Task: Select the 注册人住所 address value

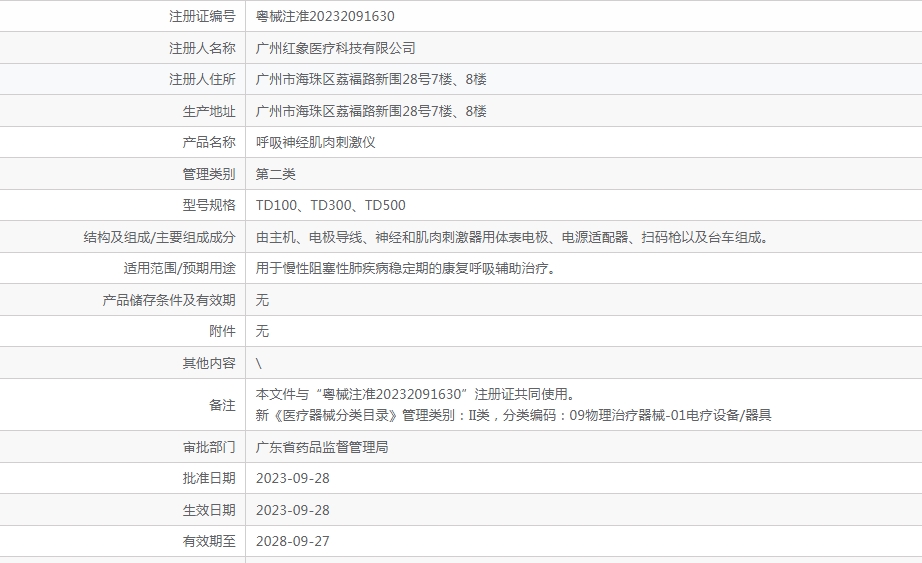Action: [371, 79]
